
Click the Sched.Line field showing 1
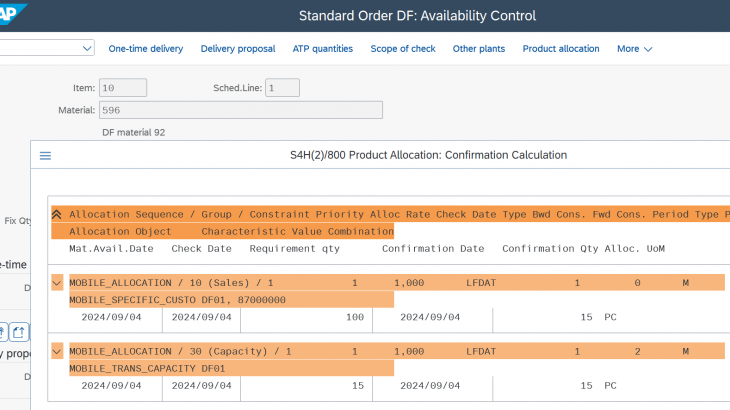282,87
